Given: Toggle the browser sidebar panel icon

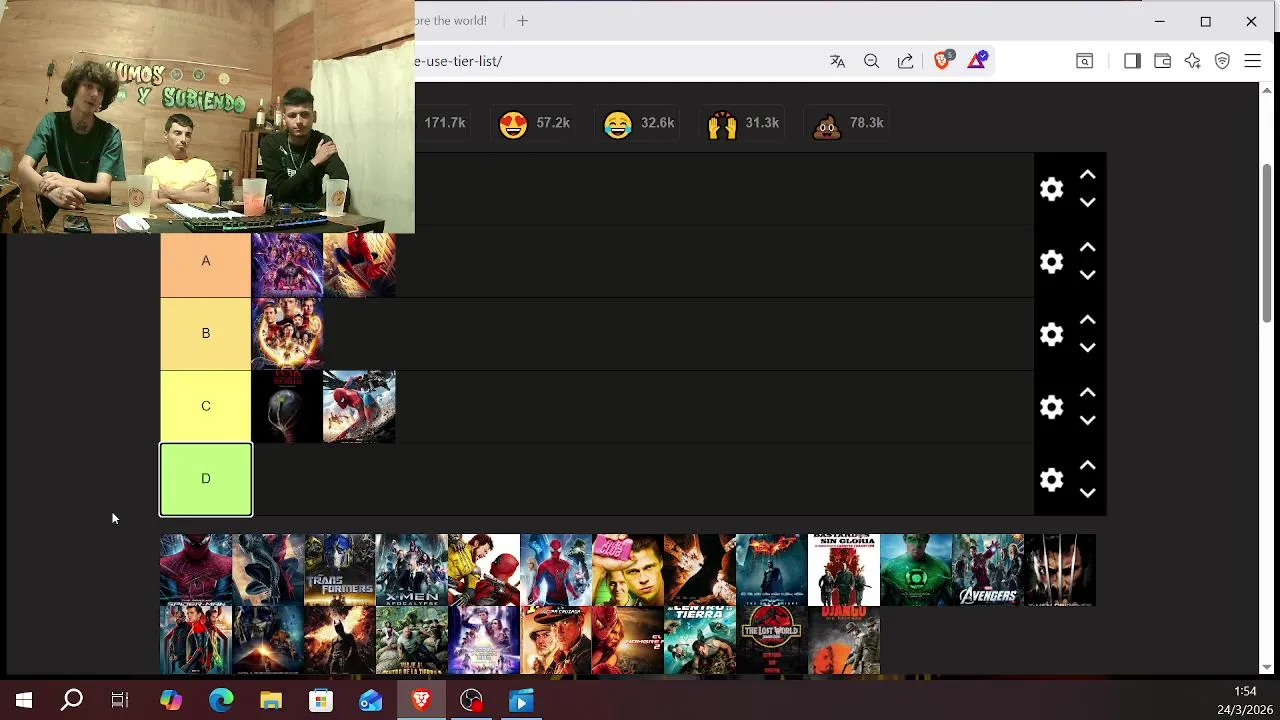Looking at the screenshot, I should pos(1132,61).
